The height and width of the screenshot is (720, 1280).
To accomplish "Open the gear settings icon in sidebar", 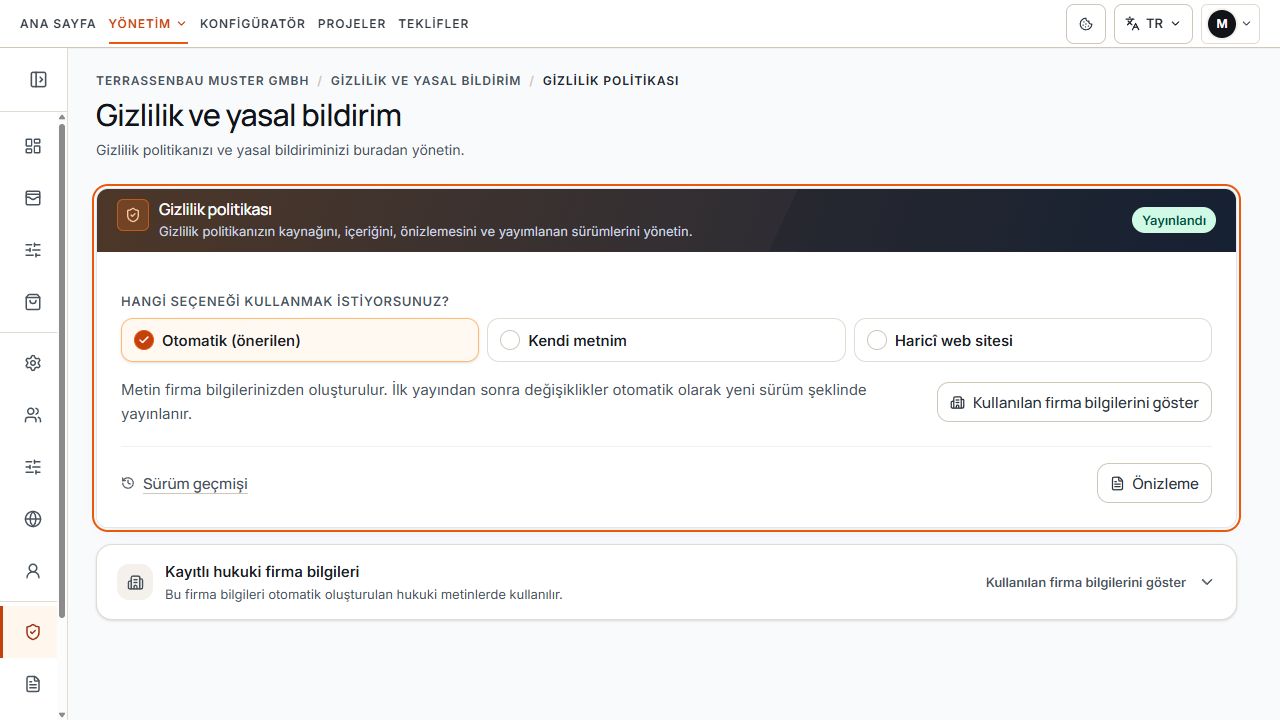I will pos(33,363).
